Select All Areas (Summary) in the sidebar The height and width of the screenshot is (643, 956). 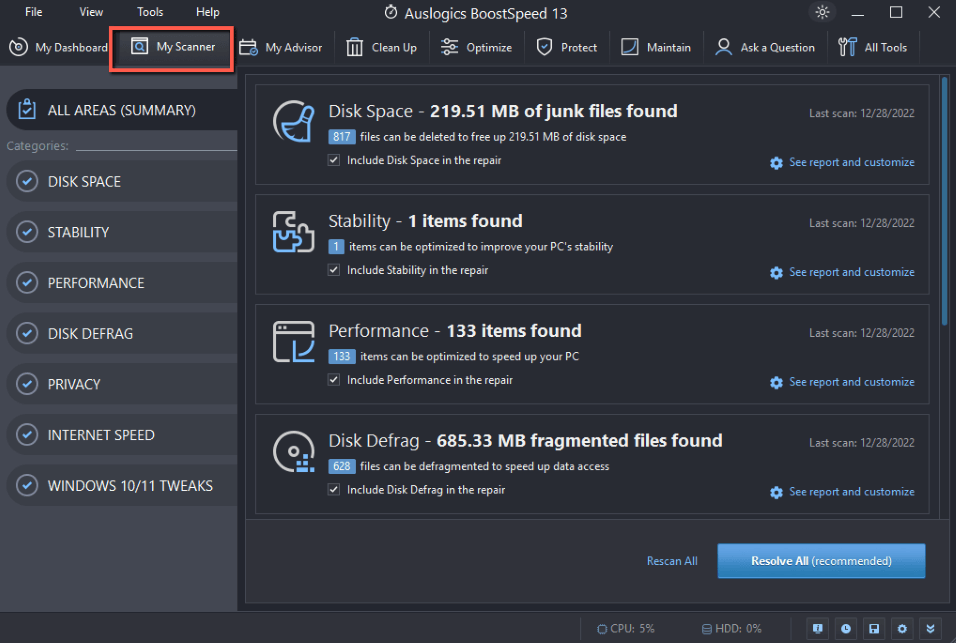pos(122,110)
